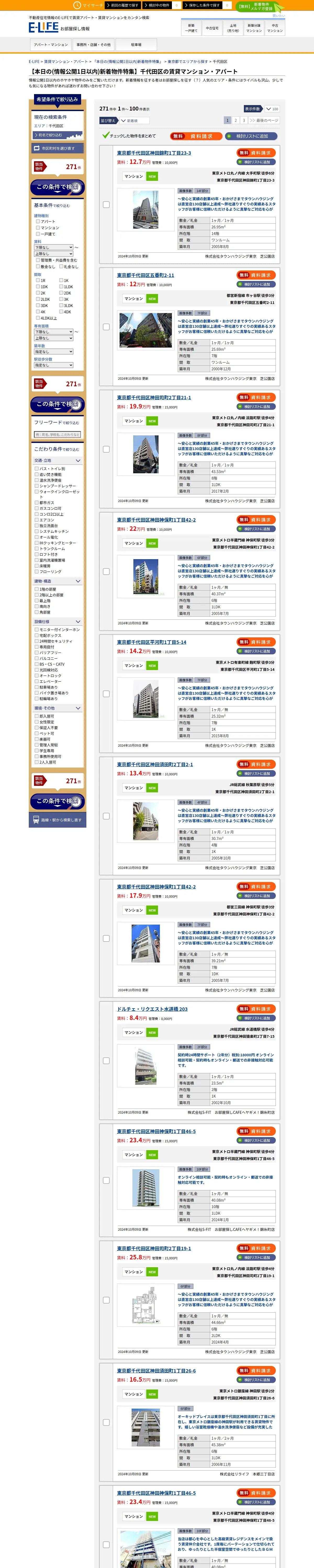The image size is (314, 1568).
Task: Click the 路線・駅から検索し直す train icon button
Action: (57, 820)
